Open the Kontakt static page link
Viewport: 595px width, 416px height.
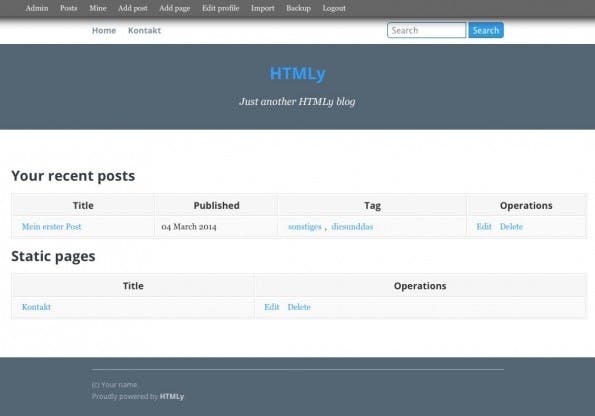pyautogui.click(x=36, y=307)
